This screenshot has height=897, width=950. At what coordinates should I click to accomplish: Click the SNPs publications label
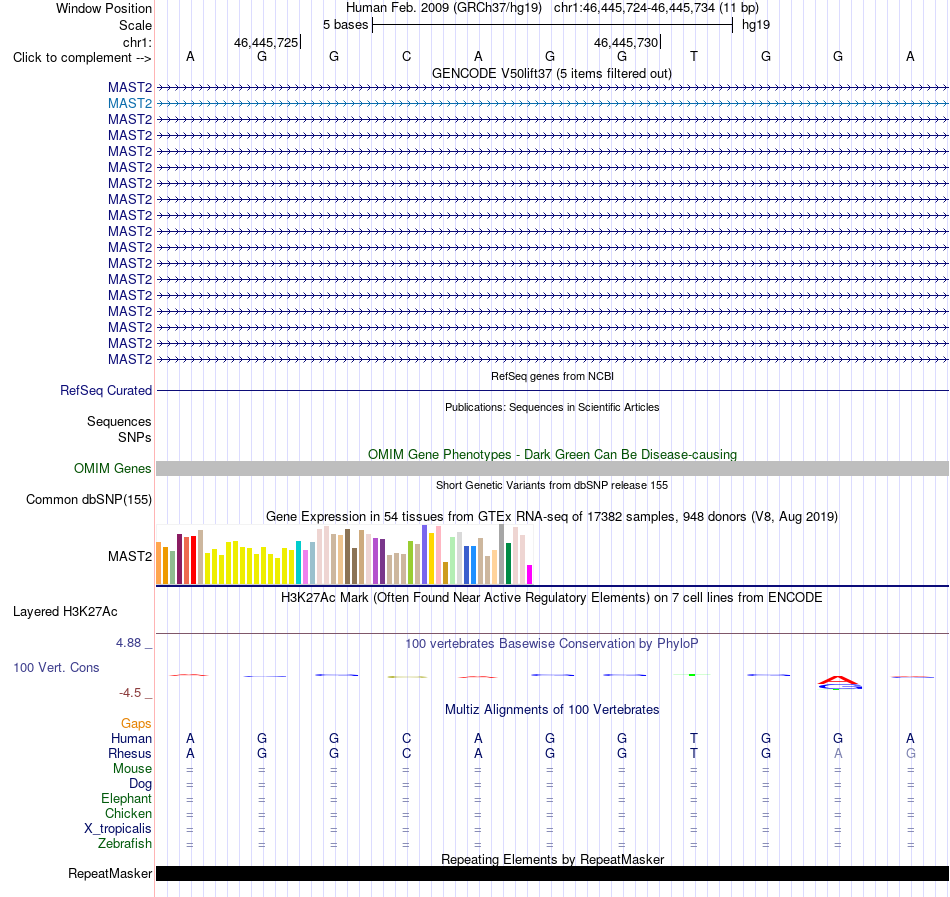click(135, 437)
